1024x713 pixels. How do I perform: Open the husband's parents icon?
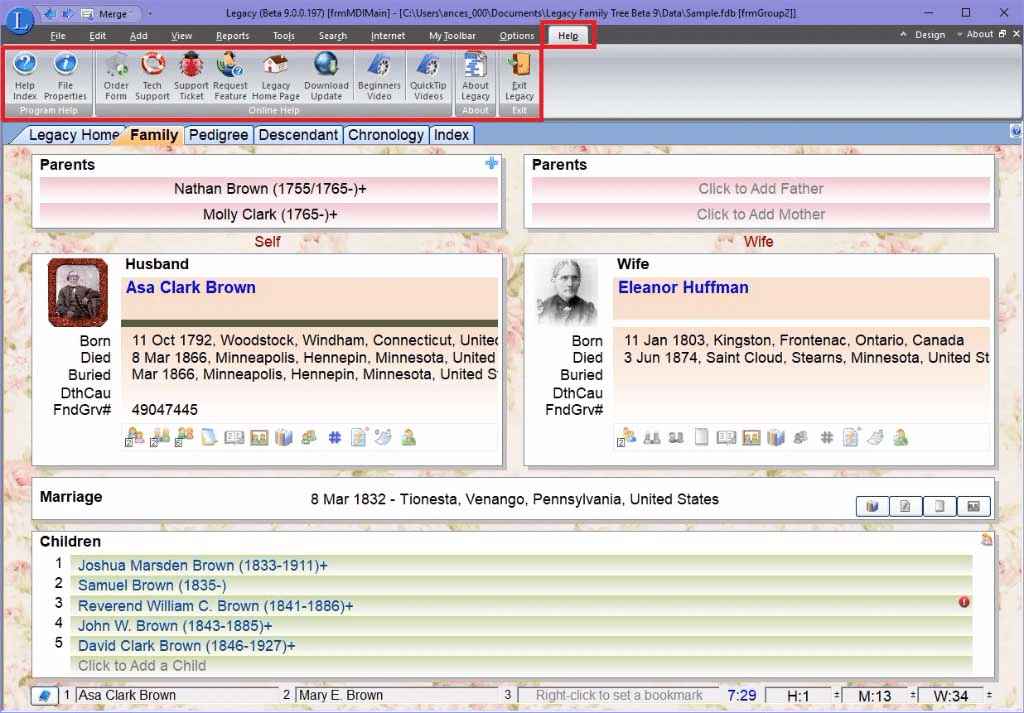(x=135, y=437)
